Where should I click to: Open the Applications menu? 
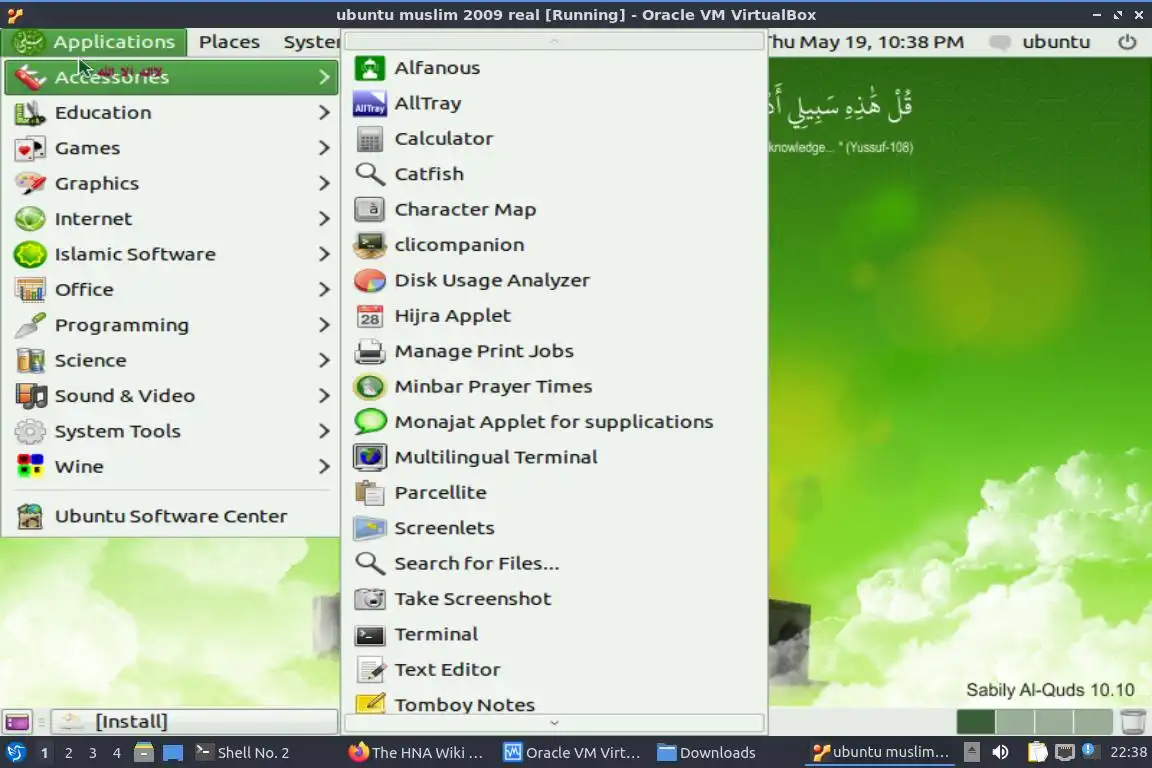[94, 42]
